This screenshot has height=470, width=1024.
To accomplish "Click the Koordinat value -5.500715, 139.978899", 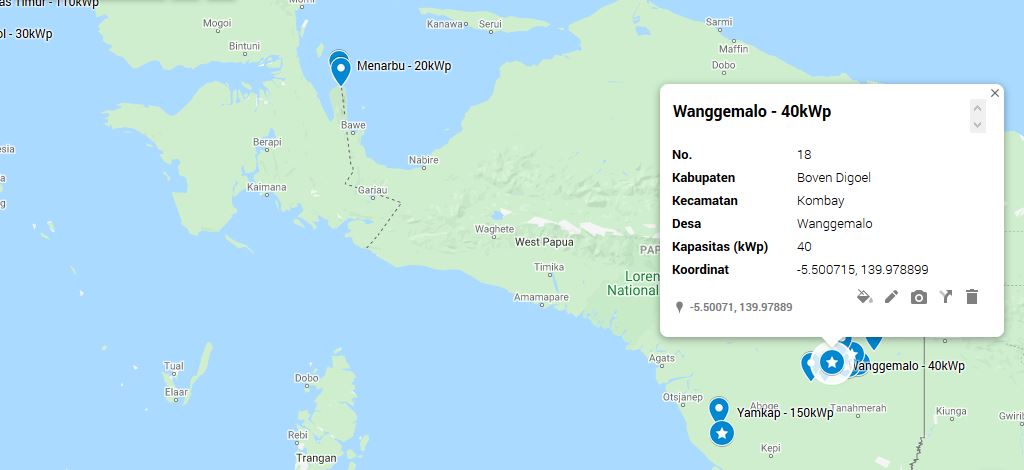I will point(863,270).
